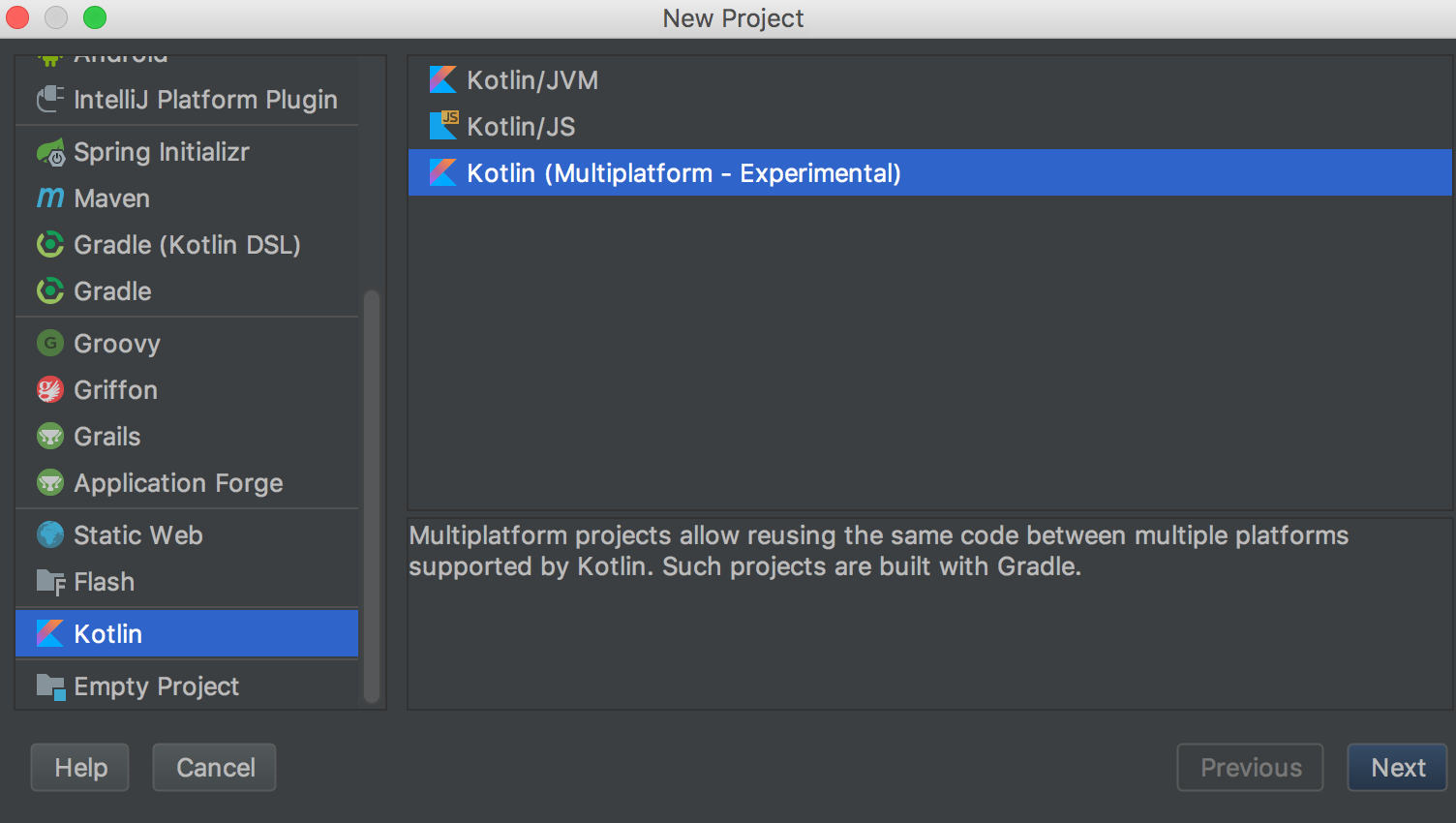Click the Spring Initializr leaf icon
This screenshot has height=823, width=1456.
[x=50, y=153]
